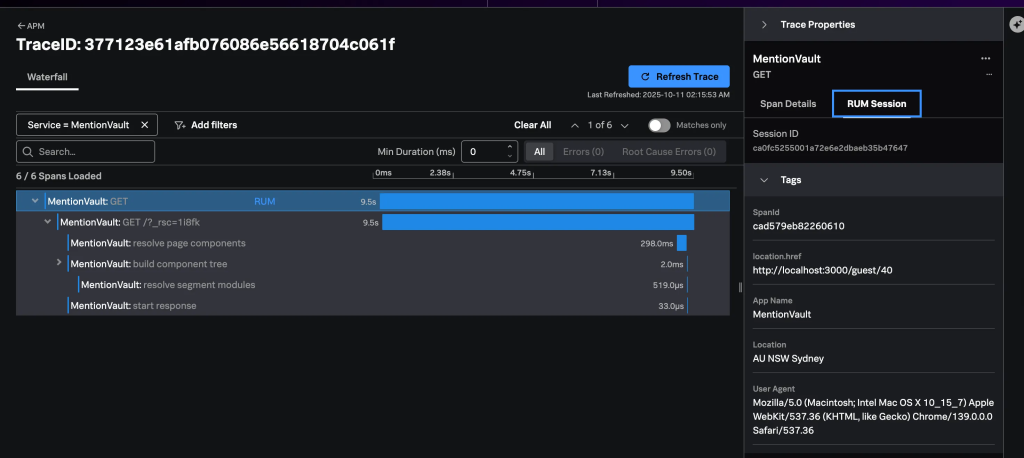1024x458 pixels.
Task: Click the span Search input field
Action: click(x=86, y=152)
